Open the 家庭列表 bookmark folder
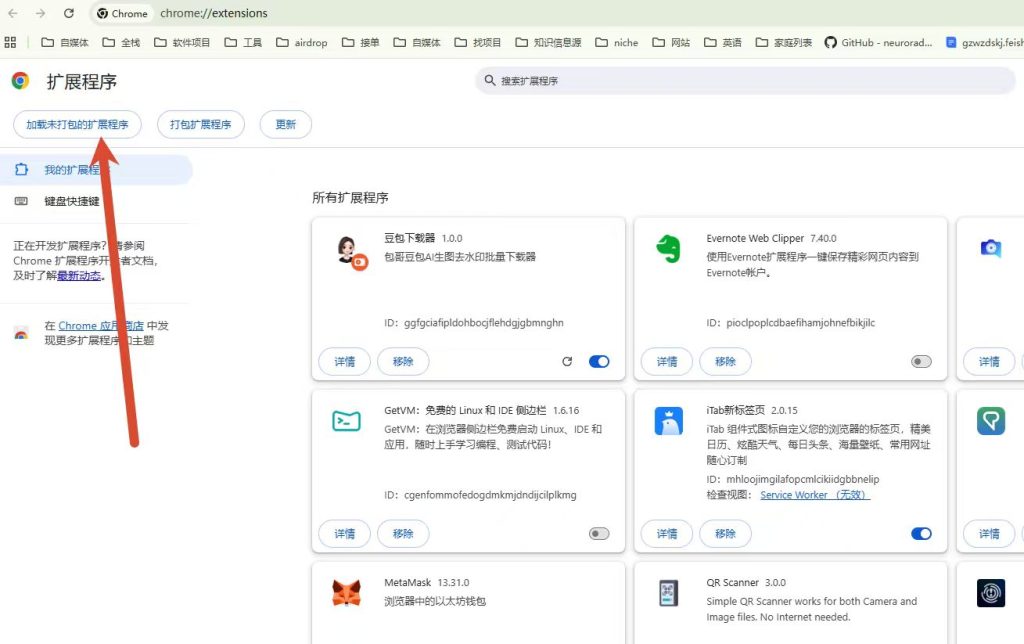 [x=784, y=42]
